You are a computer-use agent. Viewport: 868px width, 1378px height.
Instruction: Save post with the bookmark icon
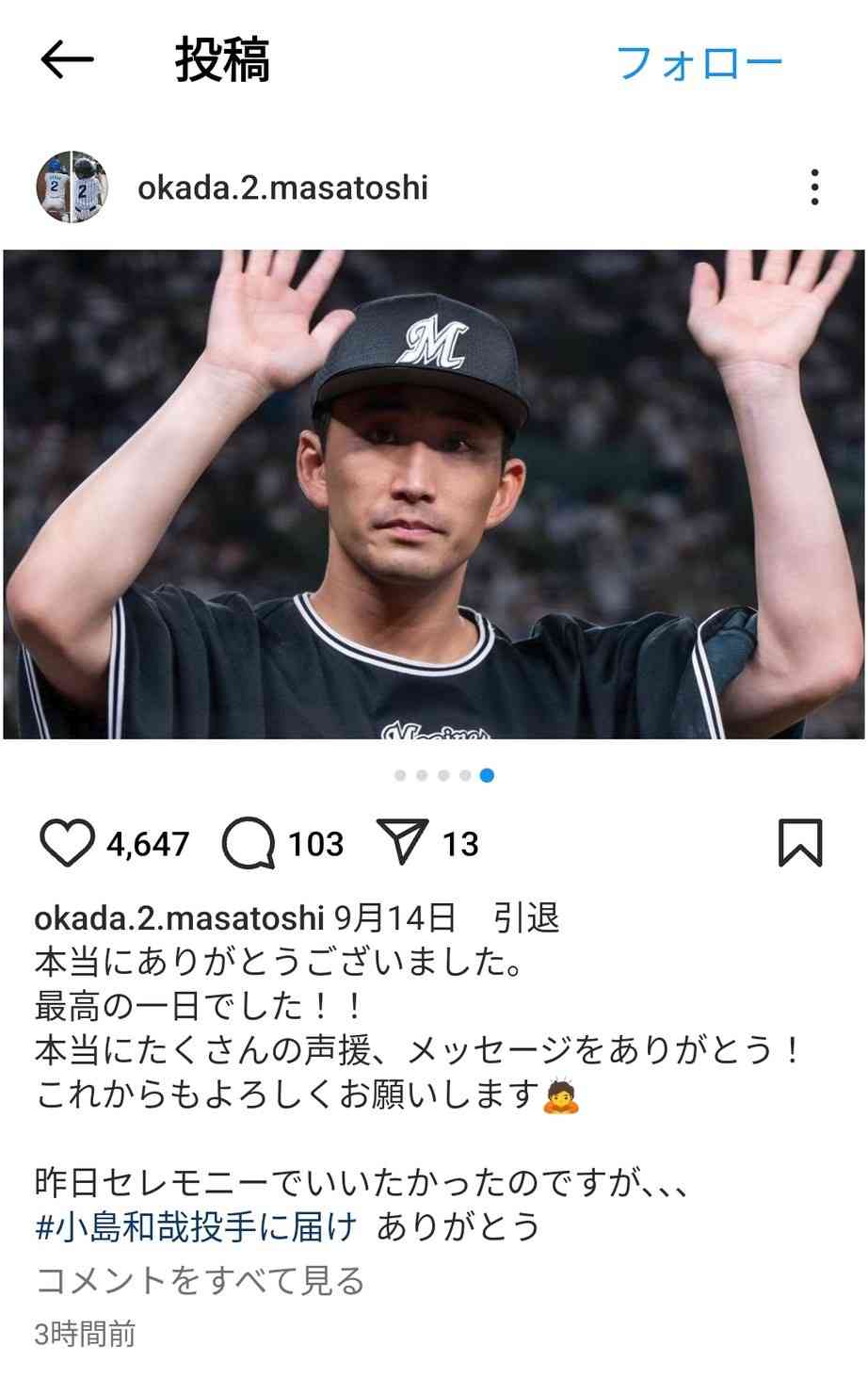tap(800, 842)
